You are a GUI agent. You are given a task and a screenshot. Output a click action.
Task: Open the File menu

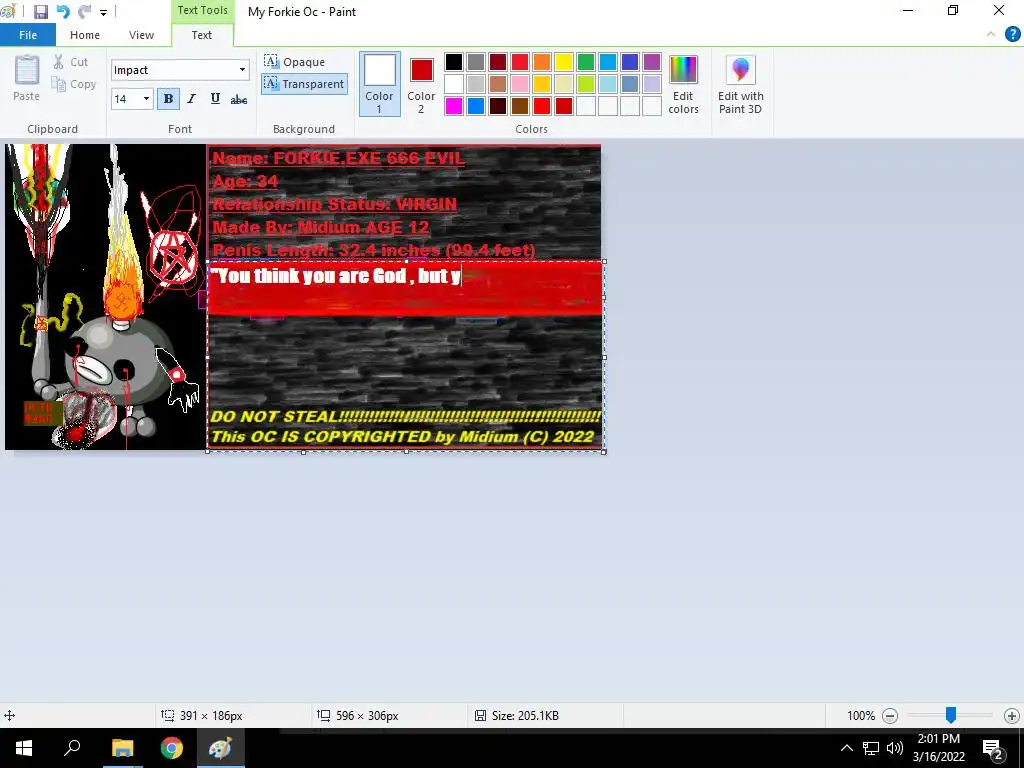click(27, 35)
